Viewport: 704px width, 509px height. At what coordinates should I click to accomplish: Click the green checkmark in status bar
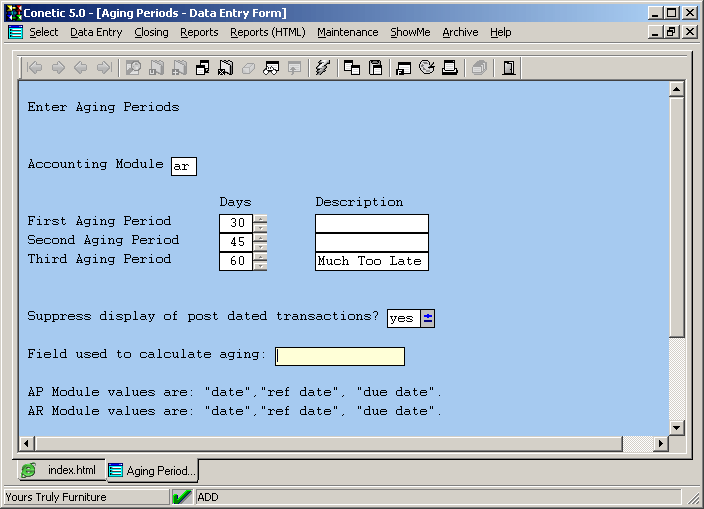(x=182, y=497)
